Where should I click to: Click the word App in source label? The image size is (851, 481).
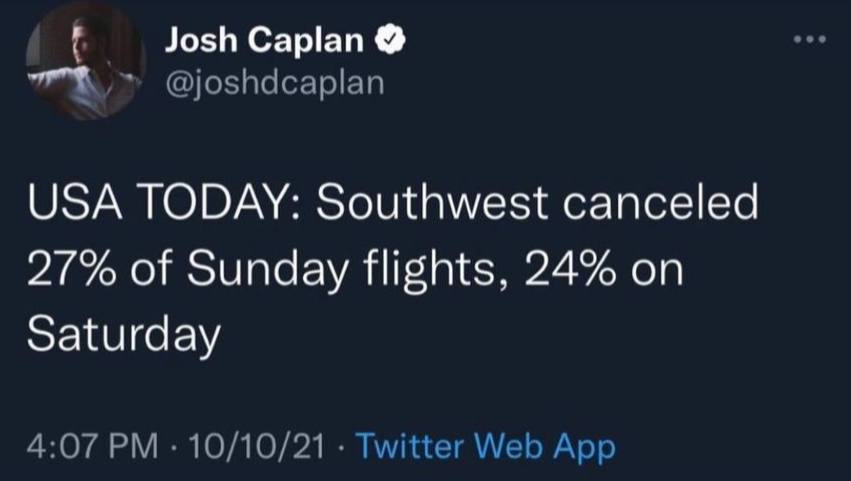[585, 448]
